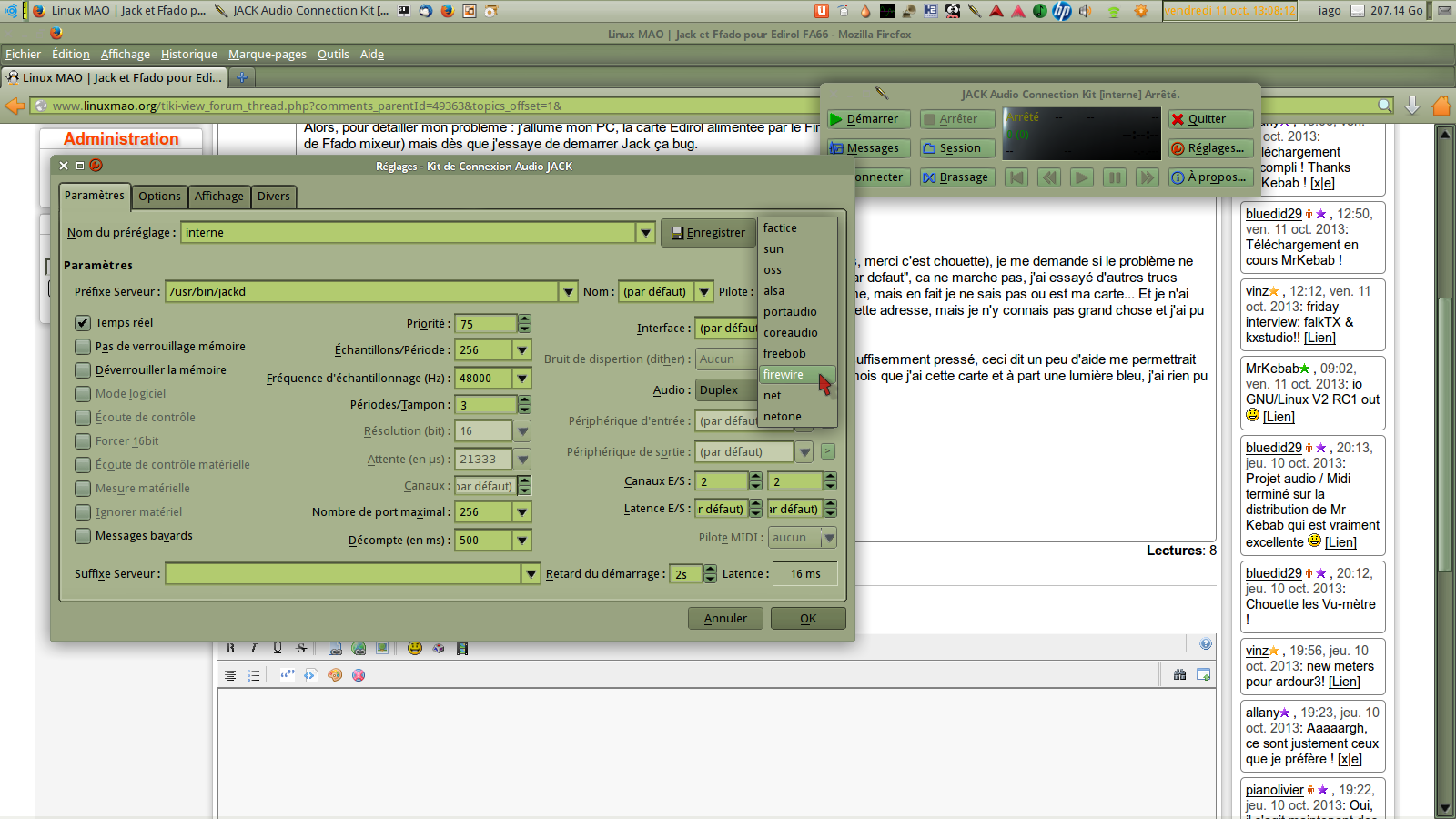Click the Italic formatting icon in forum editor
The width and height of the screenshot is (1456, 819).
[x=254, y=648]
